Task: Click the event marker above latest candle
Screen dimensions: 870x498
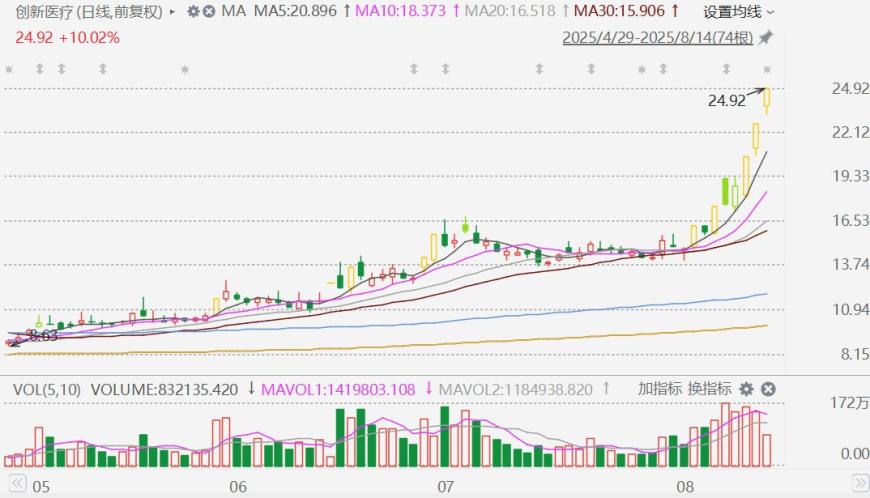Action: (x=767, y=69)
